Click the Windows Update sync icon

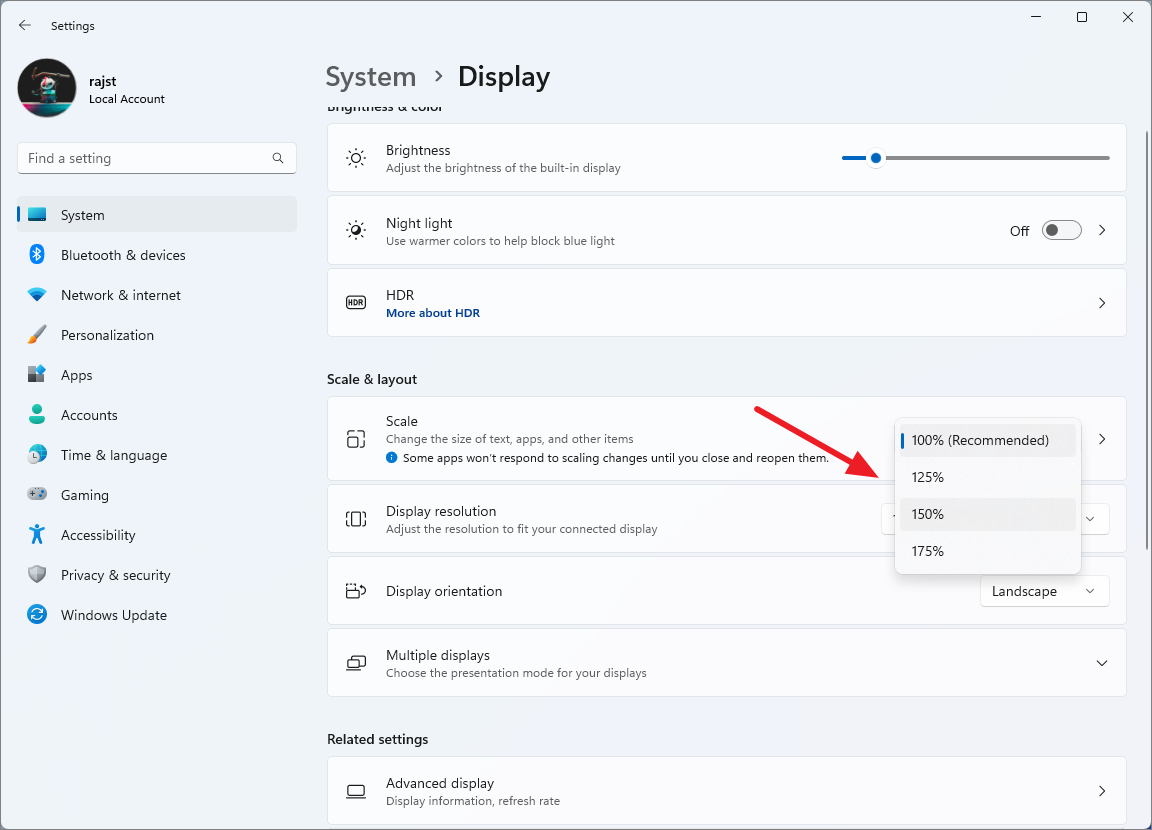tap(37, 614)
